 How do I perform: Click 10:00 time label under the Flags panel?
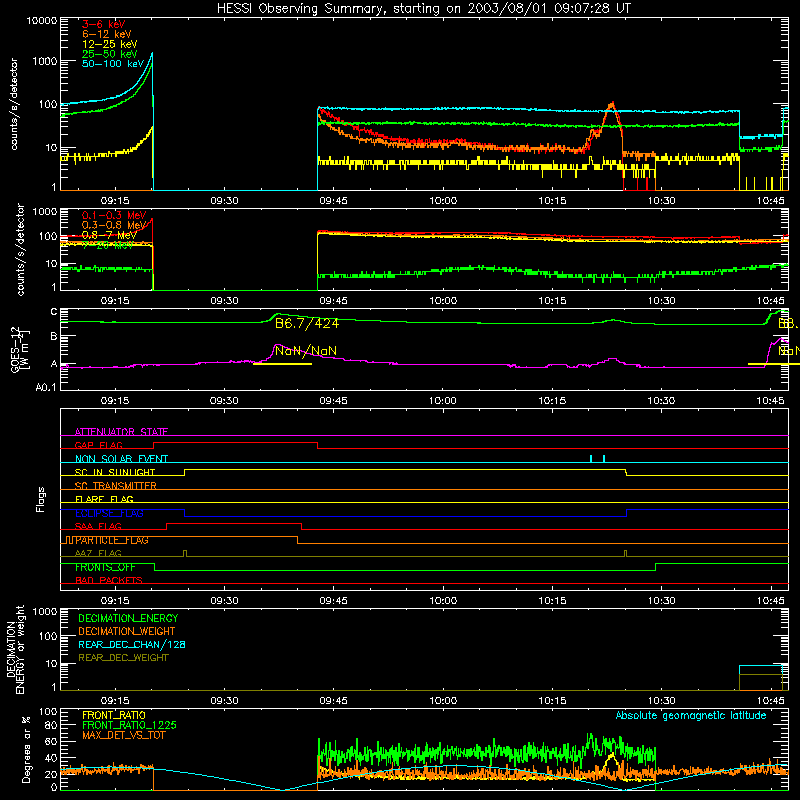click(x=443, y=601)
